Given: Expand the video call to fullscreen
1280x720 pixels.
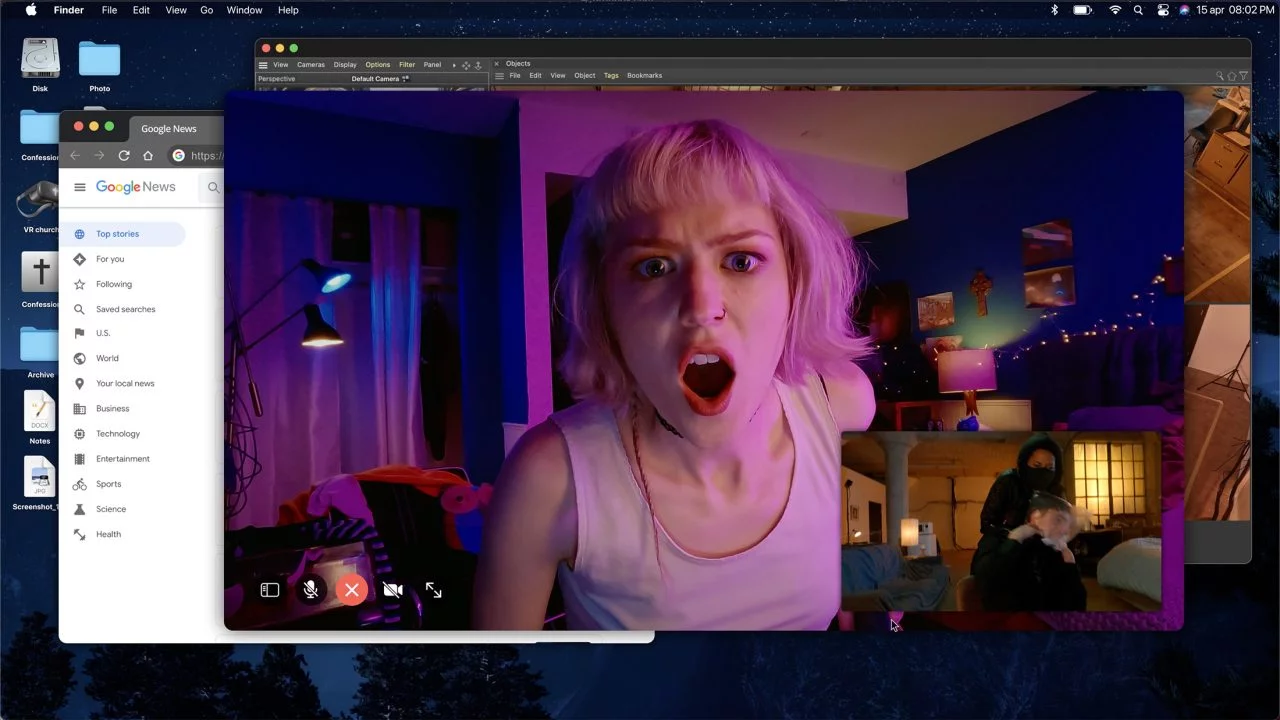Looking at the screenshot, I should pyautogui.click(x=433, y=590).
